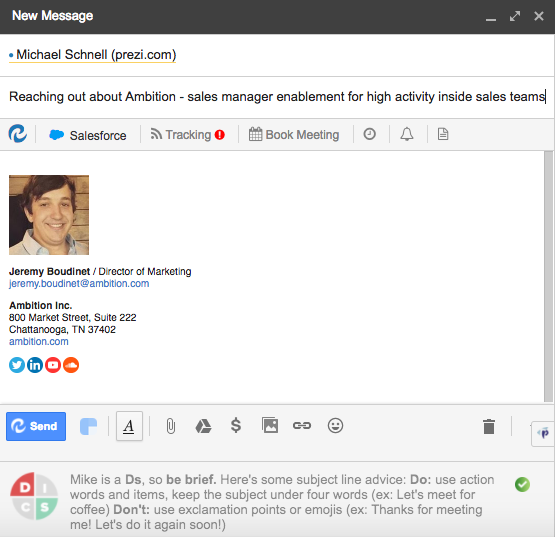Click the LinkedIn icon in signature
The height and width of the screenshot is (537, 555).
pyautogui.click(x=35, y=365)
